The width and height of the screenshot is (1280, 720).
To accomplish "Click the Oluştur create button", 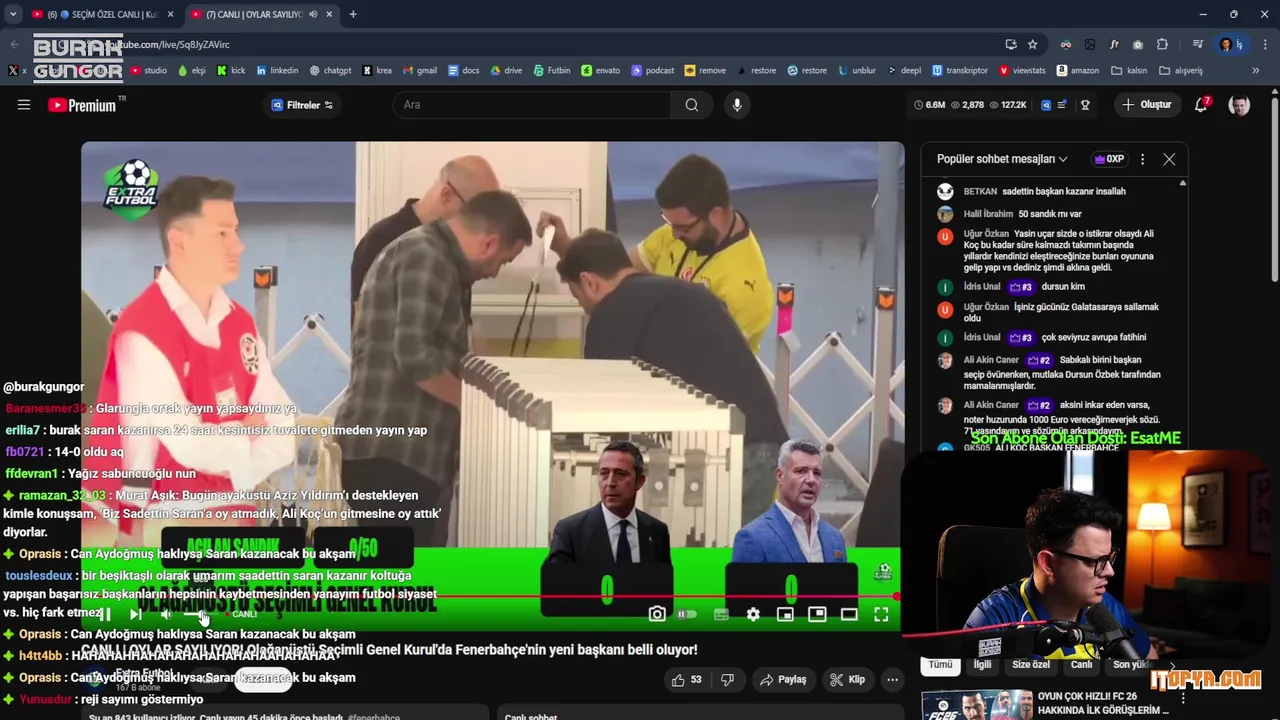I will click(x=1146, y=105).
